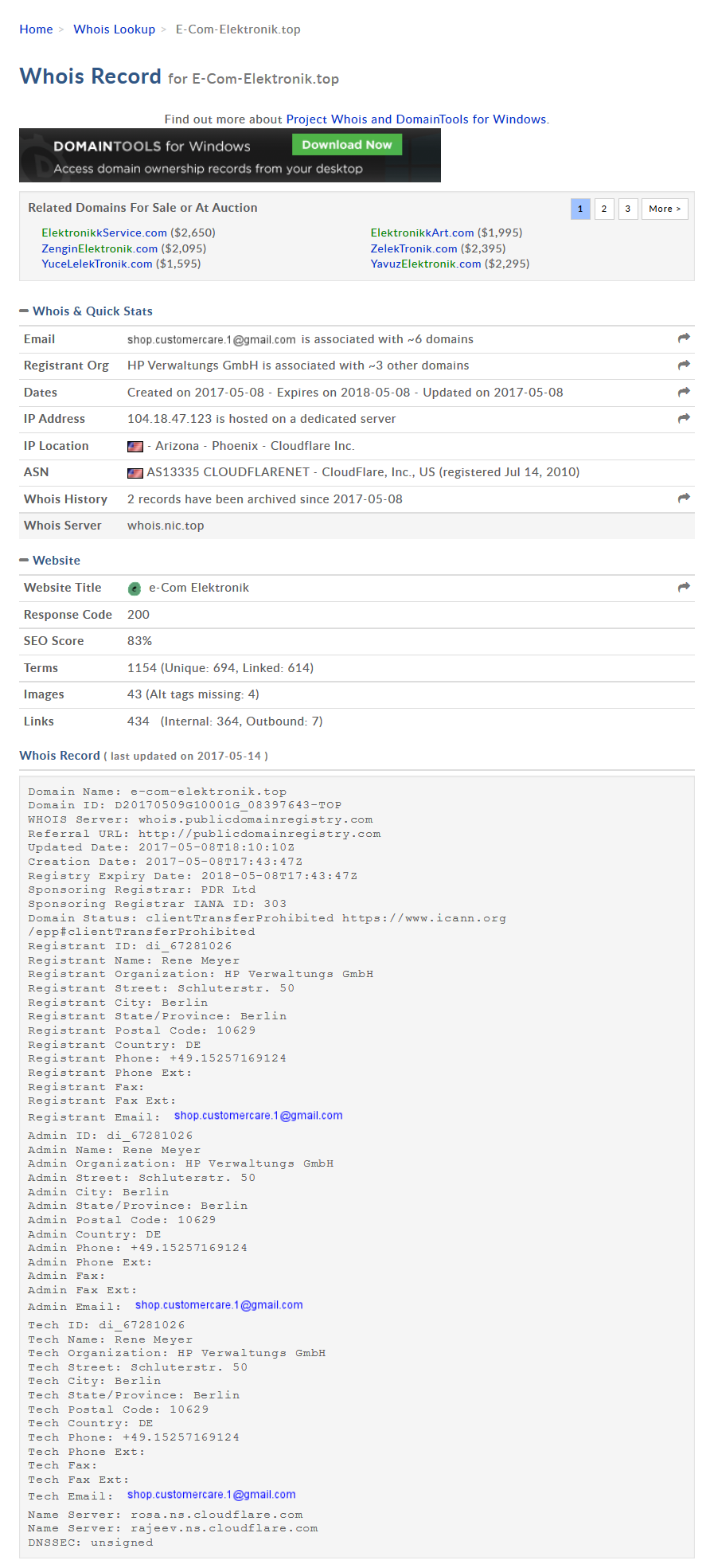Click the 'Domain Name: e-com-elektronik.top' line
The height and width of the screenshot is (1568, 710).
pos(157,792)
